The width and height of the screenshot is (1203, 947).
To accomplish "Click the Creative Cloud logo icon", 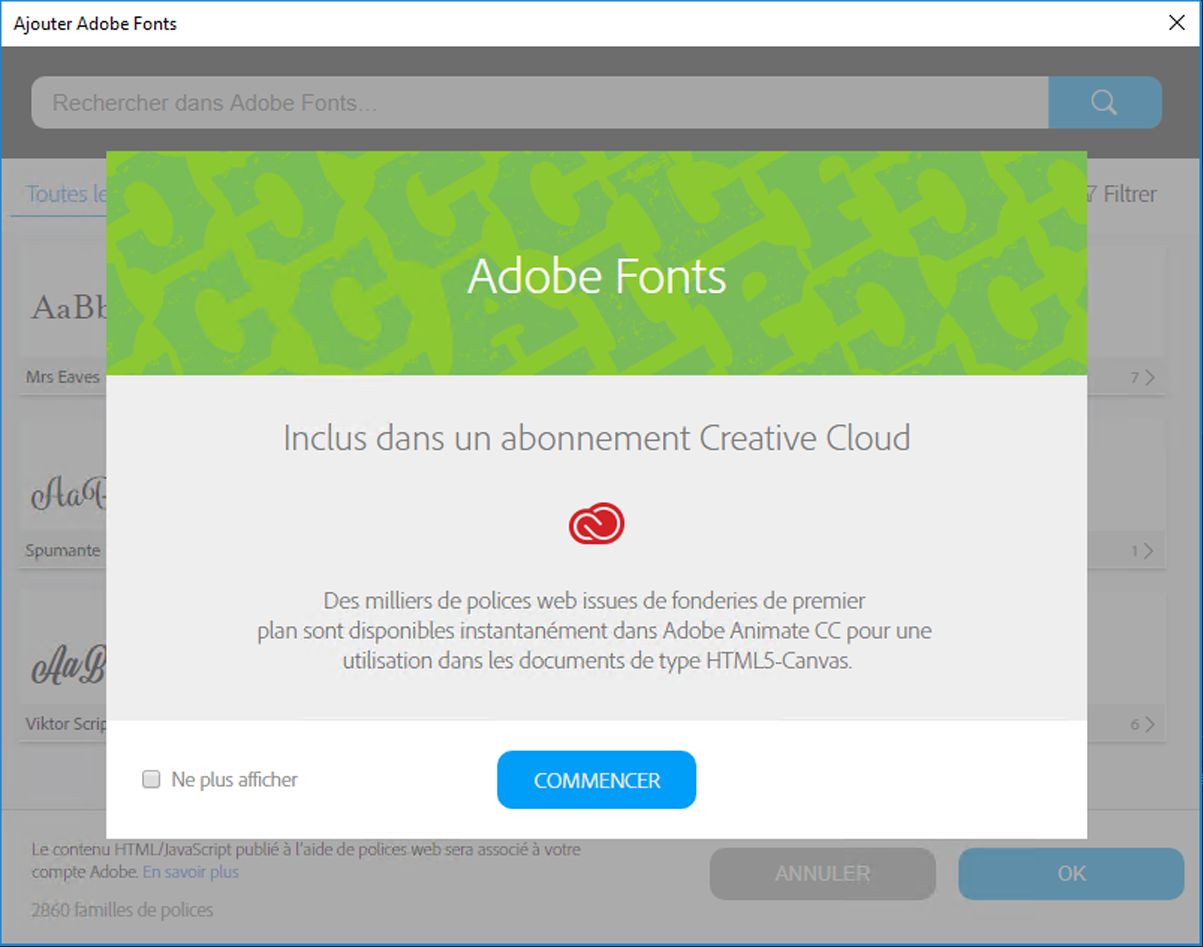I will pyautogui.click(x=596, y=522).
